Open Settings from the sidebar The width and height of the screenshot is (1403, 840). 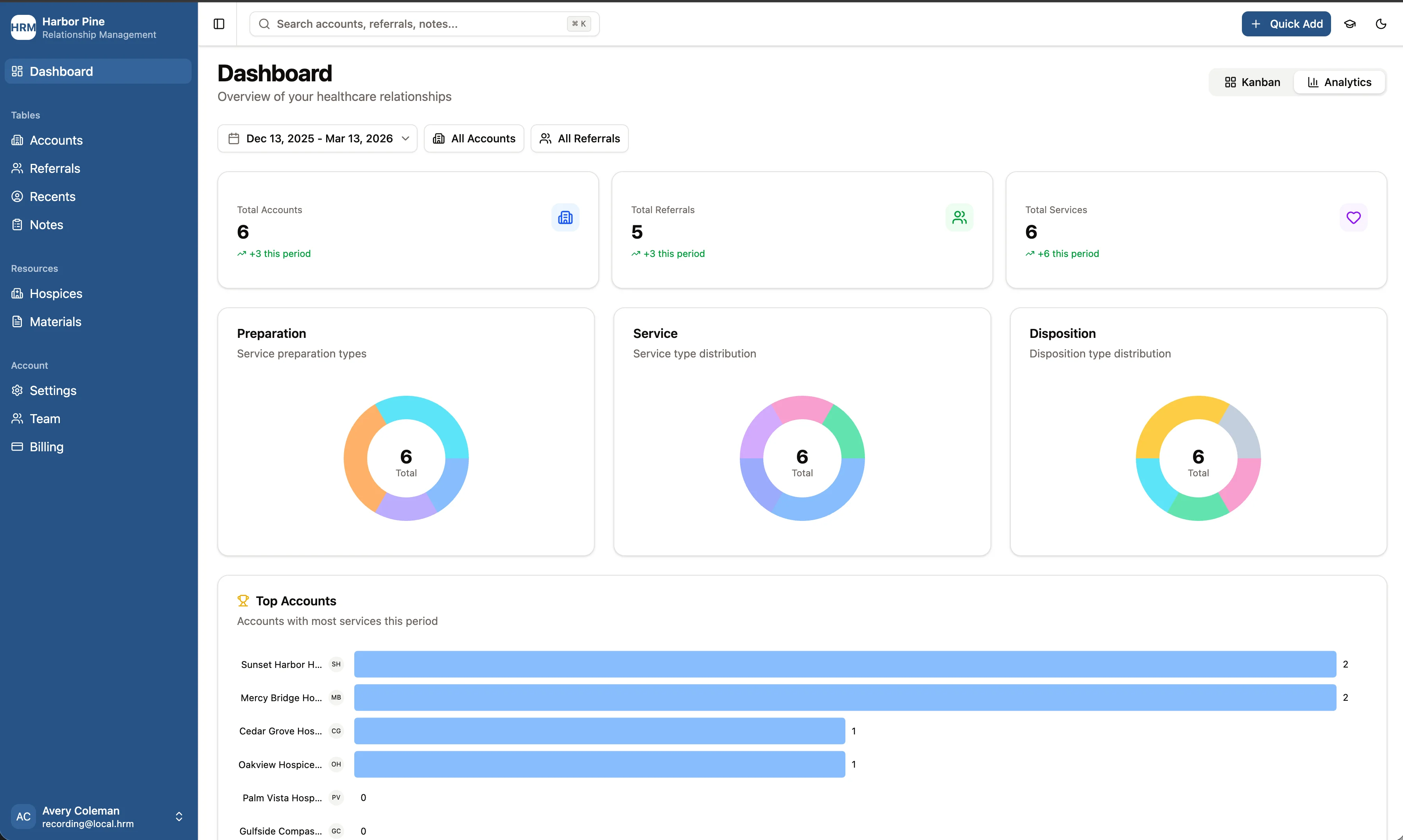(x=53, y=390)
